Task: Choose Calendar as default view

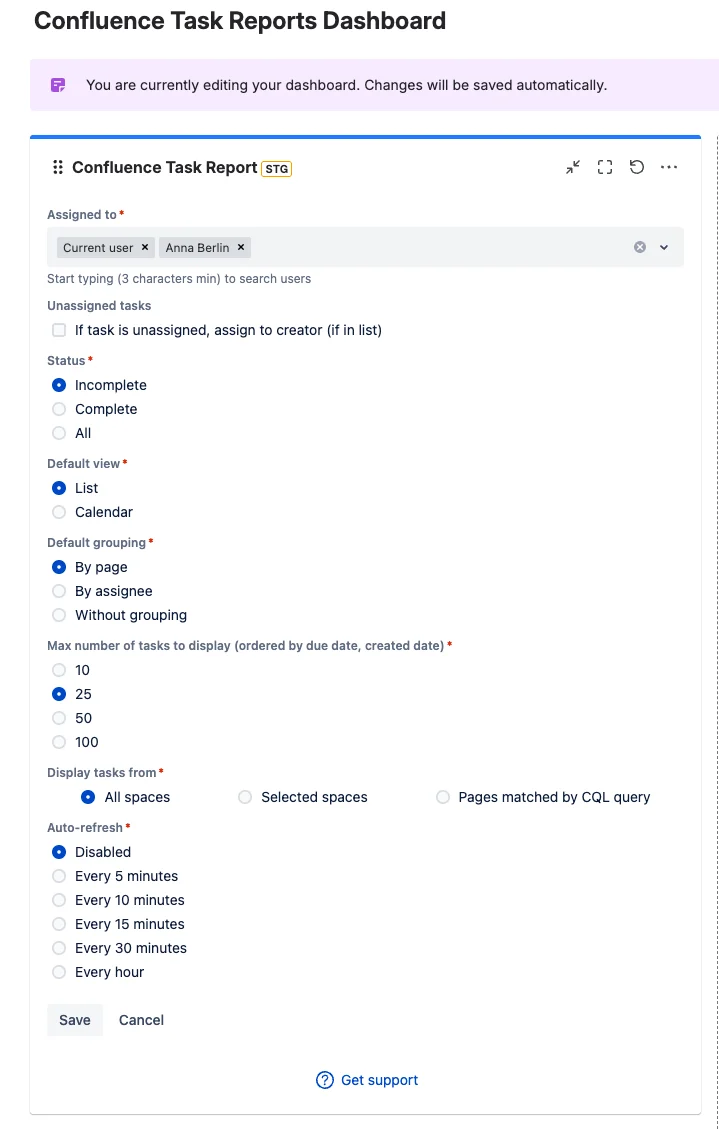Action: [59, 512]
